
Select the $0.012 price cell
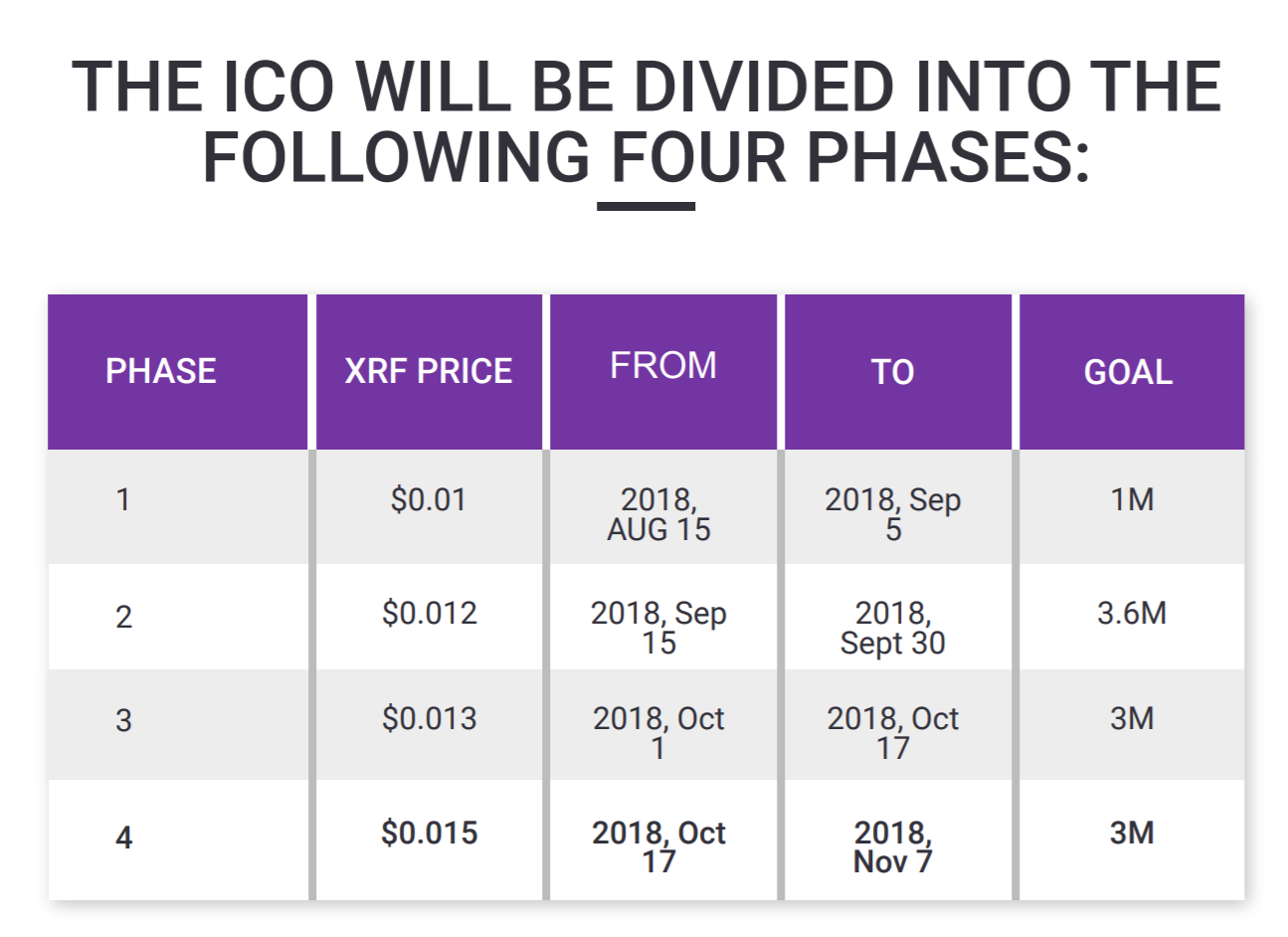(x=430, y=613)
